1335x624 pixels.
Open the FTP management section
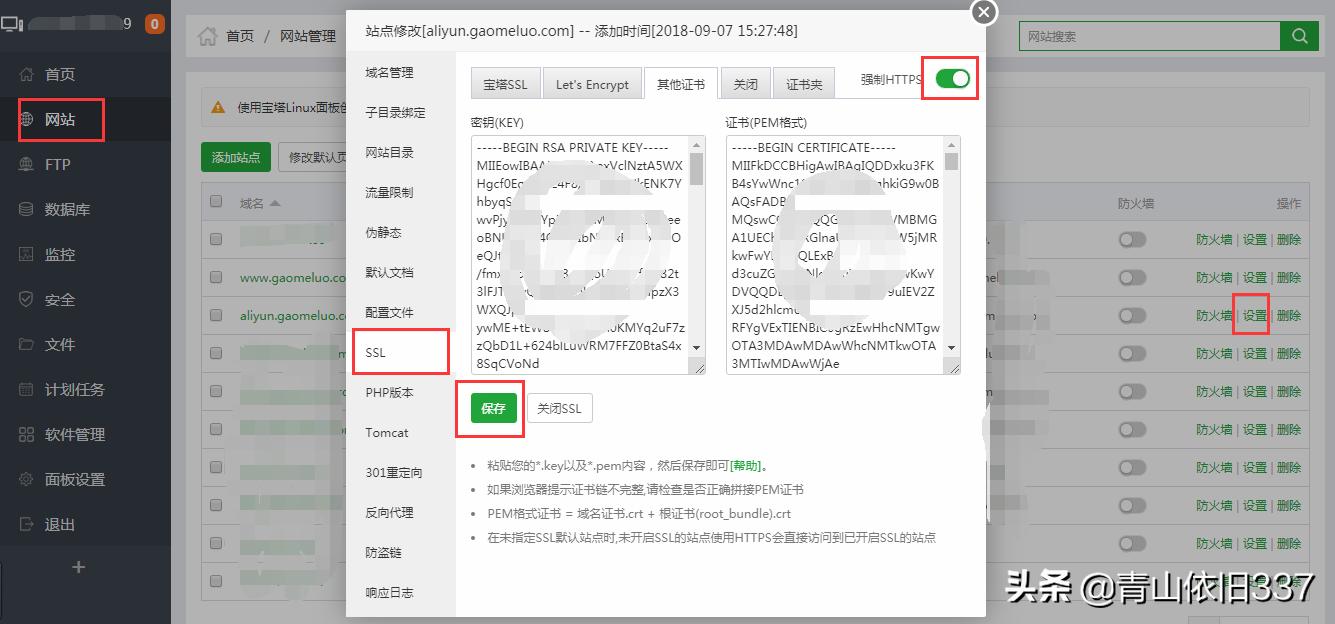coord(55,164)
